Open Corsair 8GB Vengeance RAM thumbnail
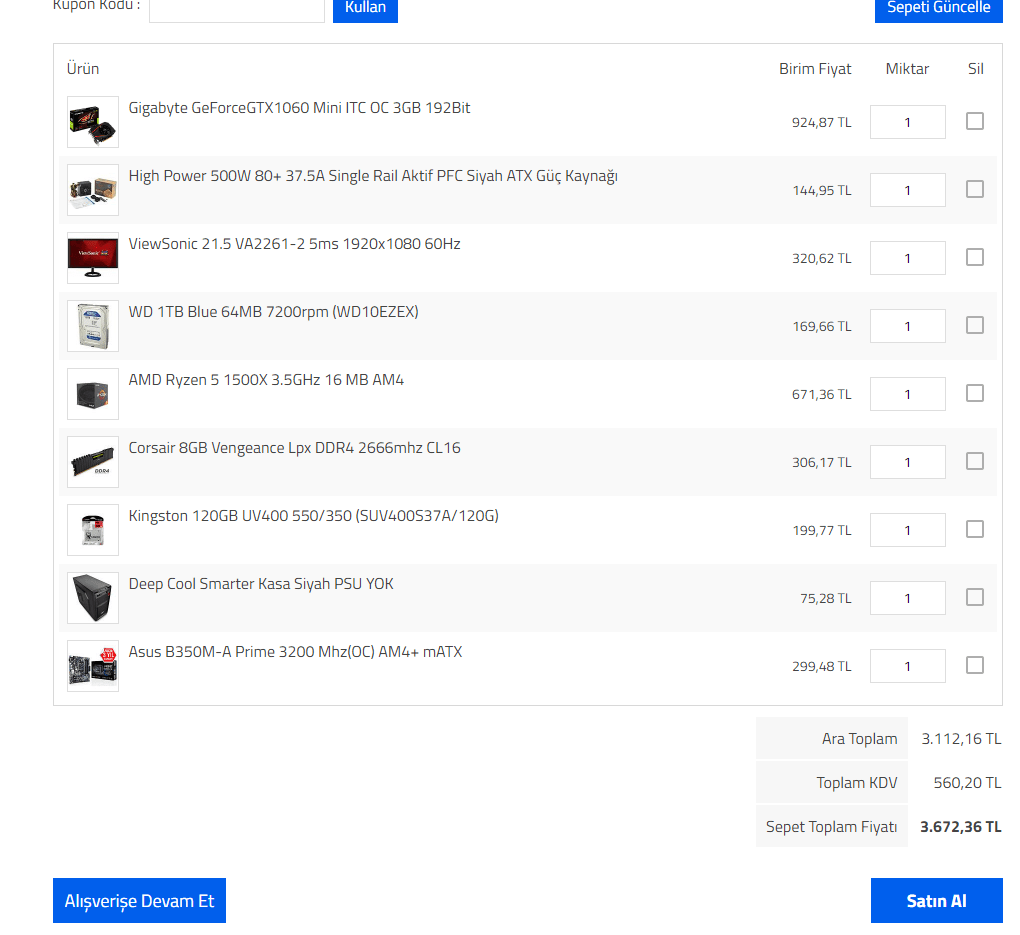Image resolution: width=1020 pixels, height=935 pixels. click(x=93, y=462)
